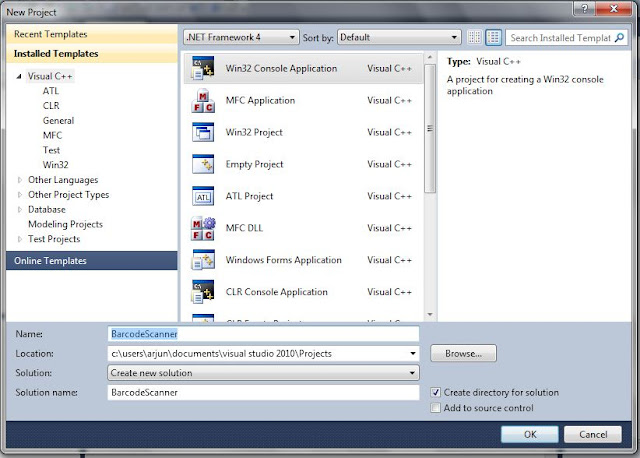Screen dimensions: 640x458
Task: Click the template list scroll down arrow
Action: [430, 314]
